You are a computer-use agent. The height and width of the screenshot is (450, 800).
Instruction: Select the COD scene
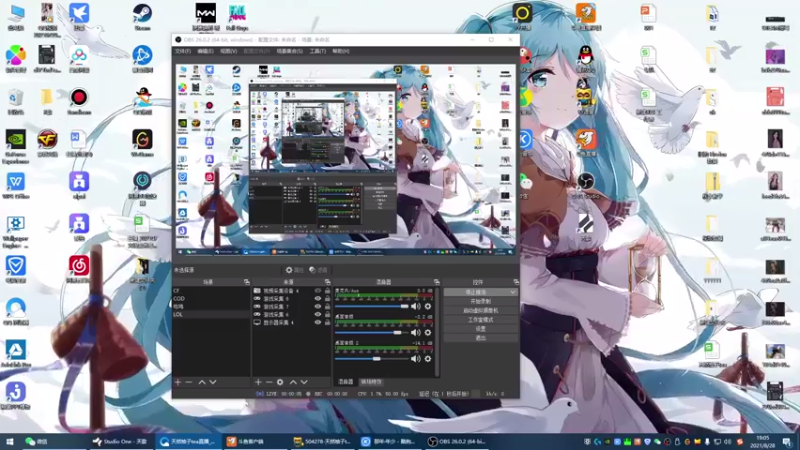211,298
